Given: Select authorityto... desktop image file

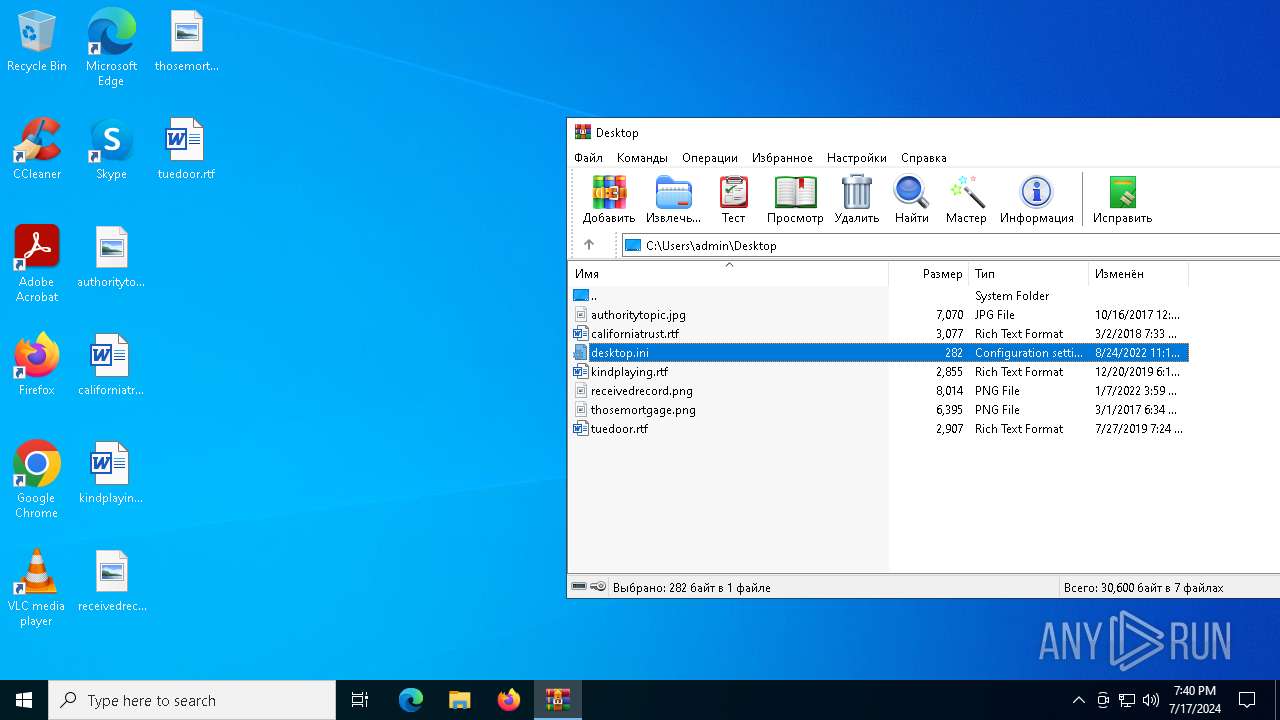Looking at the screenshot, I should point(111,258).
